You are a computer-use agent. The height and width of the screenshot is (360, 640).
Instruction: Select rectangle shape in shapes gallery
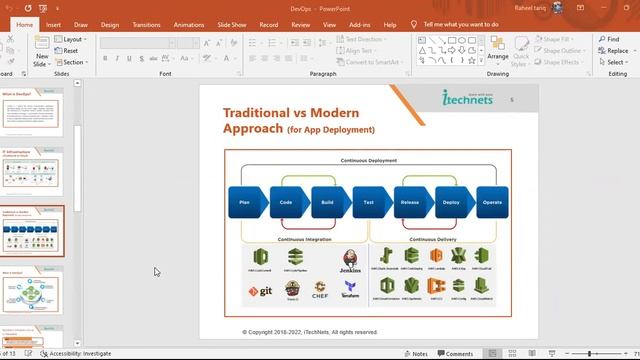coord(452,40)
